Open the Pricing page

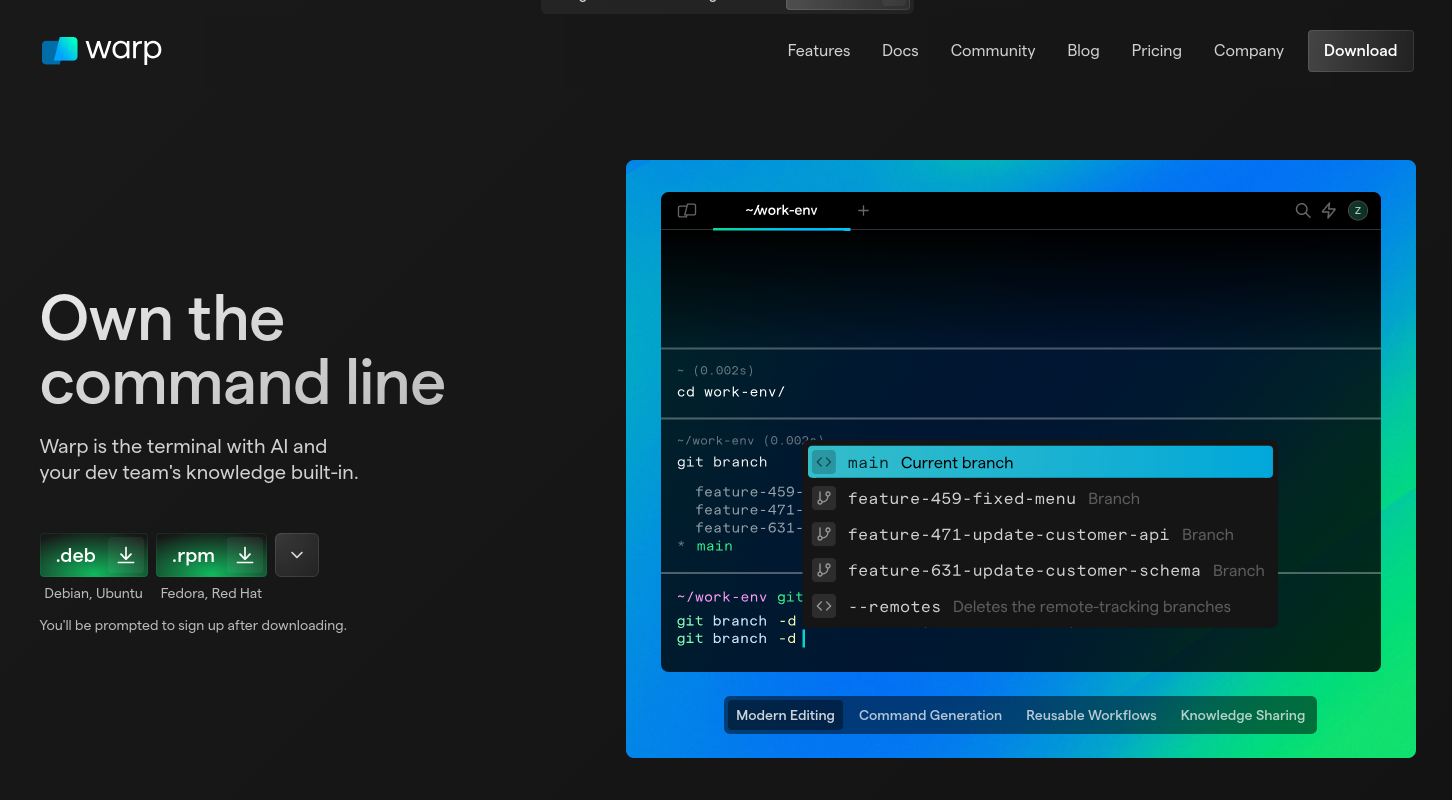point(1156,51)
